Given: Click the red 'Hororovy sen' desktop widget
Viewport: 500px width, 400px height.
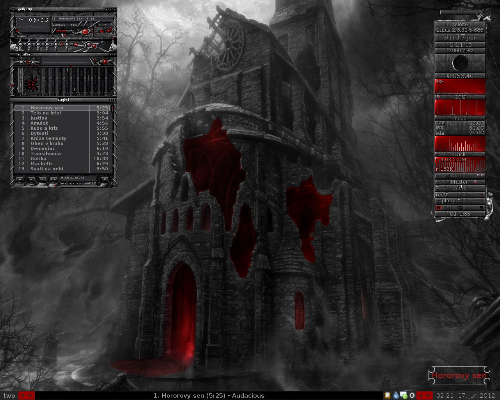Looking at the screenshot, I should (x=459, y=376).
